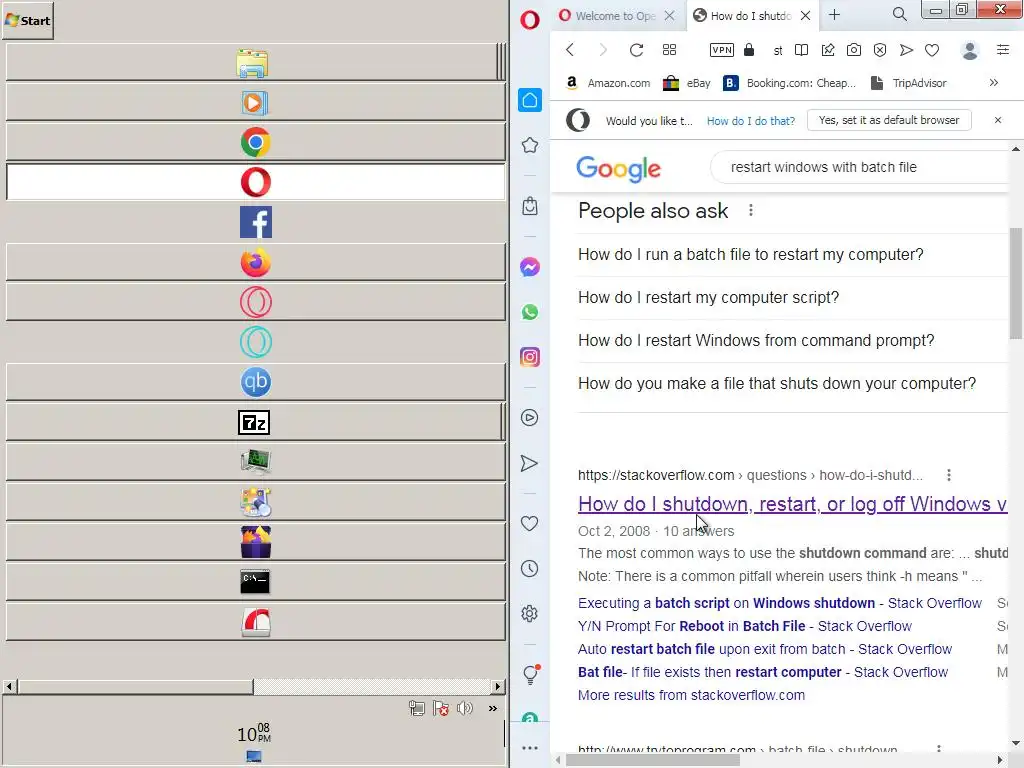Expand more bookmarks chevron
The height and width of the screenshot is (768, 1024).
click(993, 83)
